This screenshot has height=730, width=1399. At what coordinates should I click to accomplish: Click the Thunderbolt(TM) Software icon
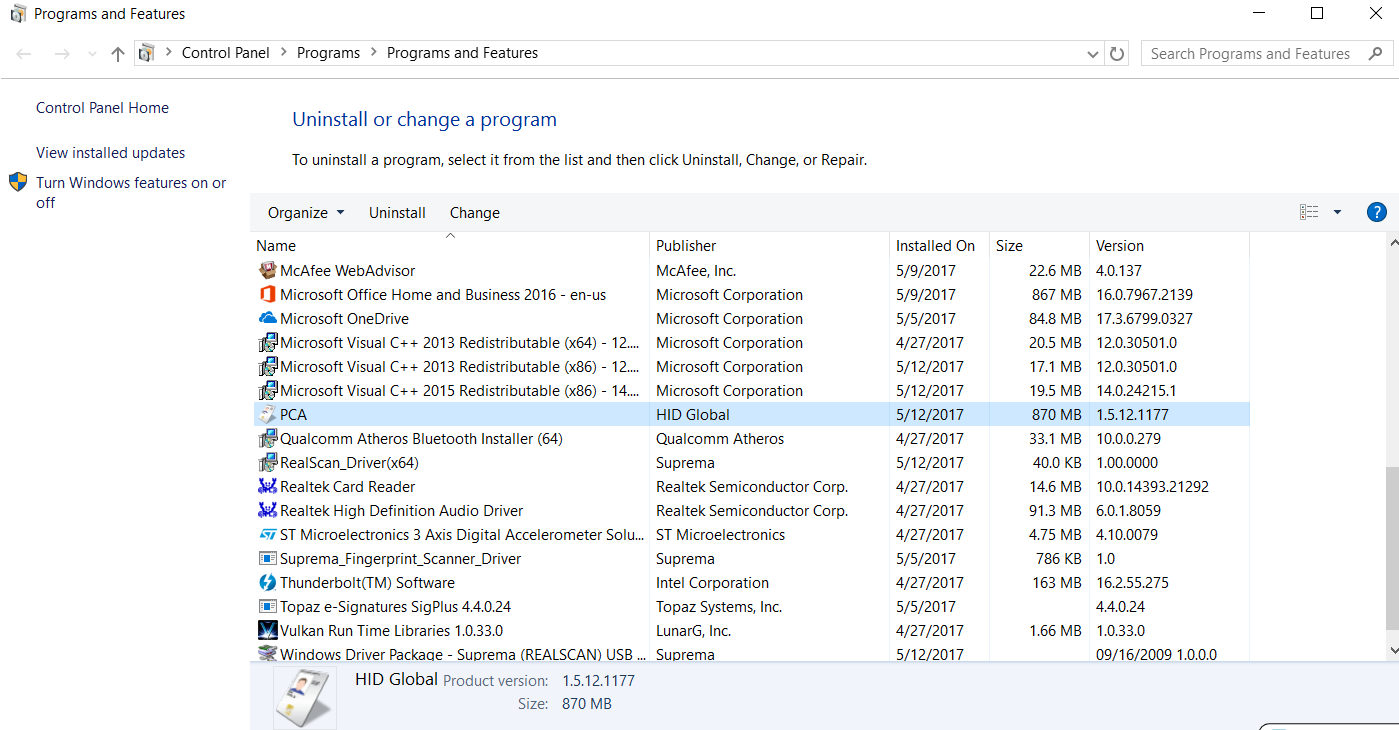coord(267,583)
